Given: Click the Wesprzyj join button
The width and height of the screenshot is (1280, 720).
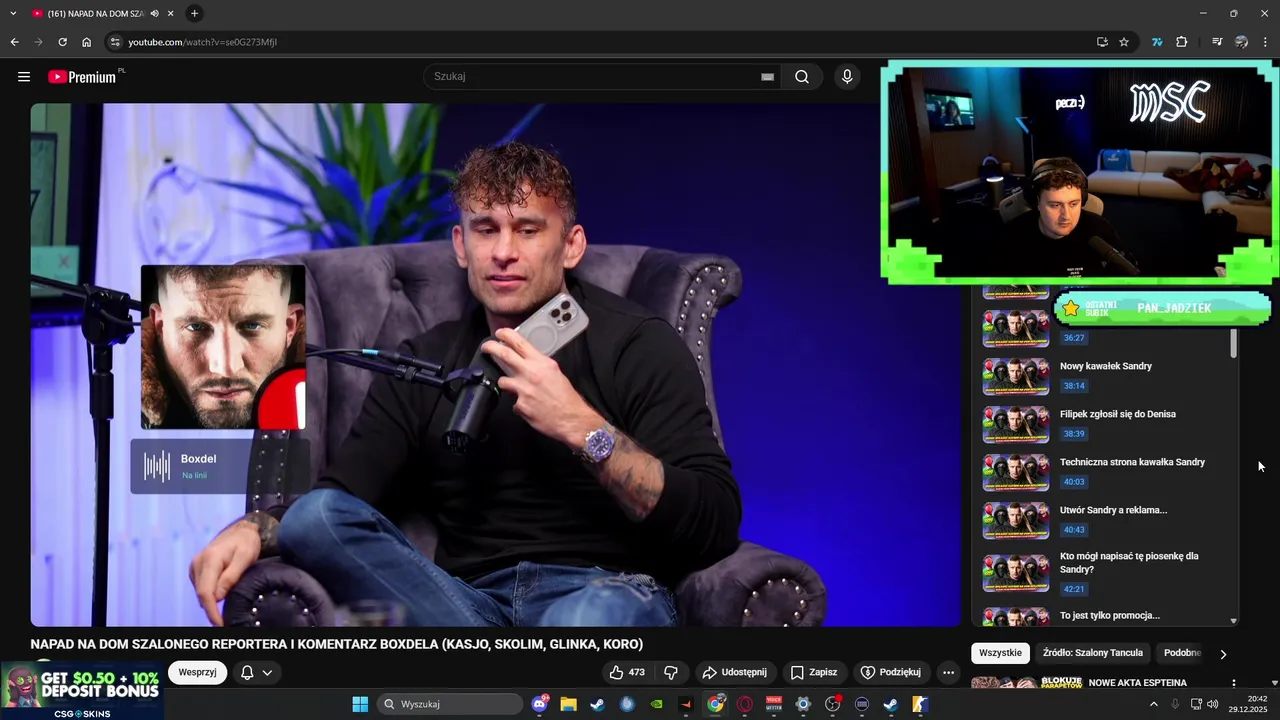Looking at the screenshot, I should click(197, 672).
